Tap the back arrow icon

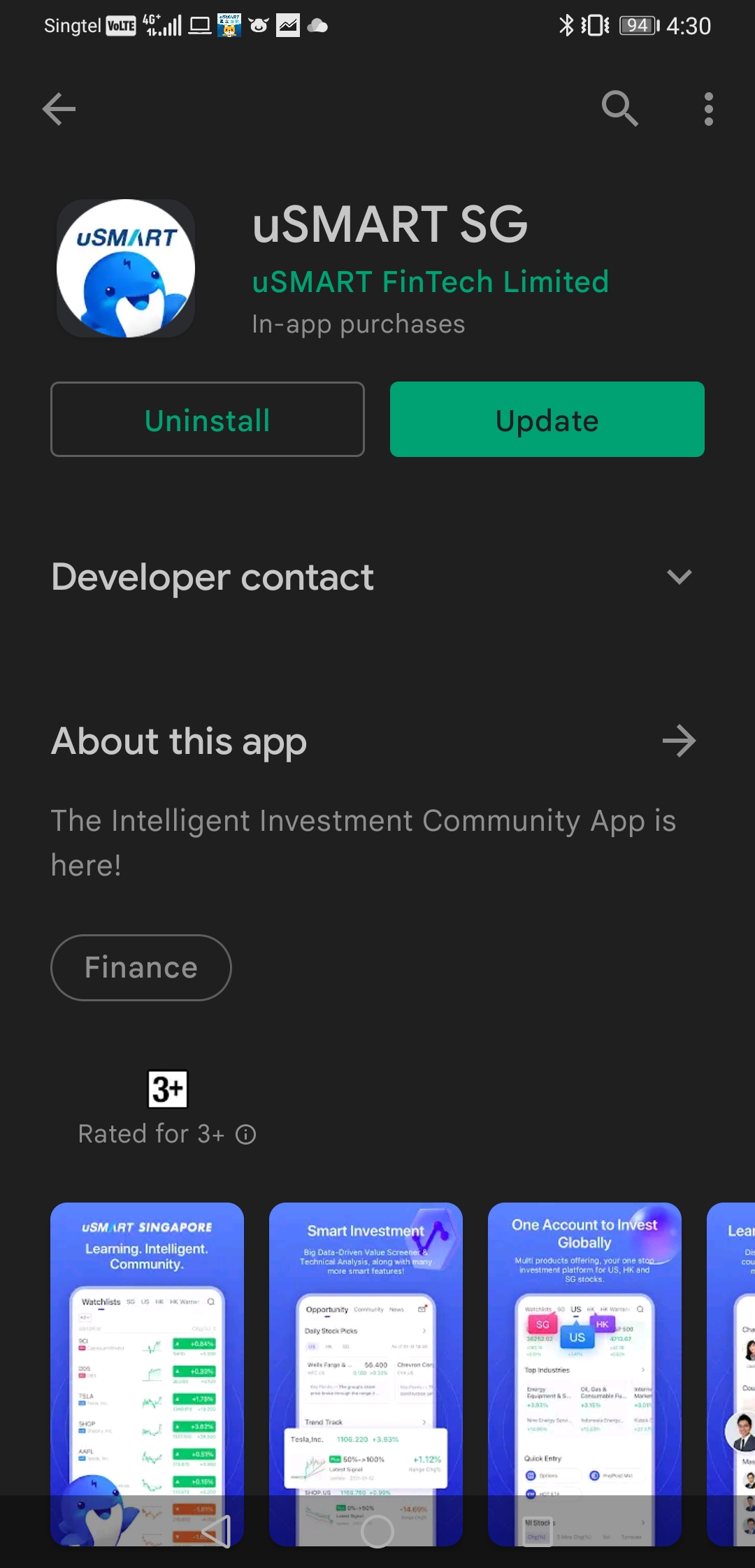tap(59, 109)
